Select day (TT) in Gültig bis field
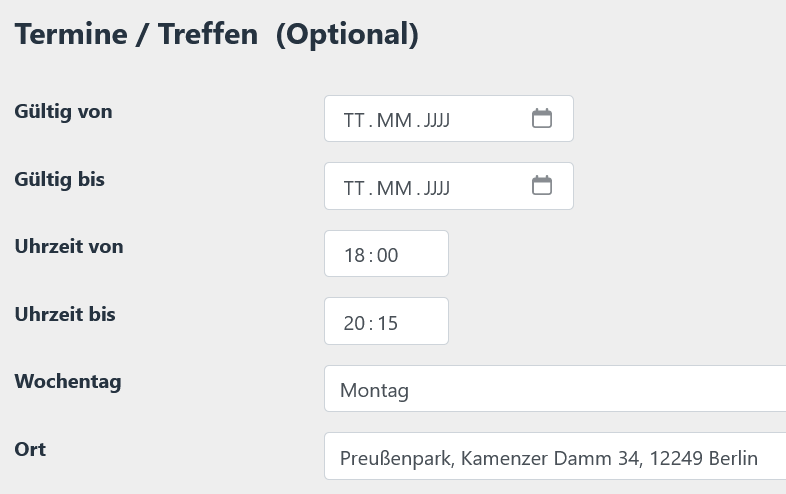 354,187
